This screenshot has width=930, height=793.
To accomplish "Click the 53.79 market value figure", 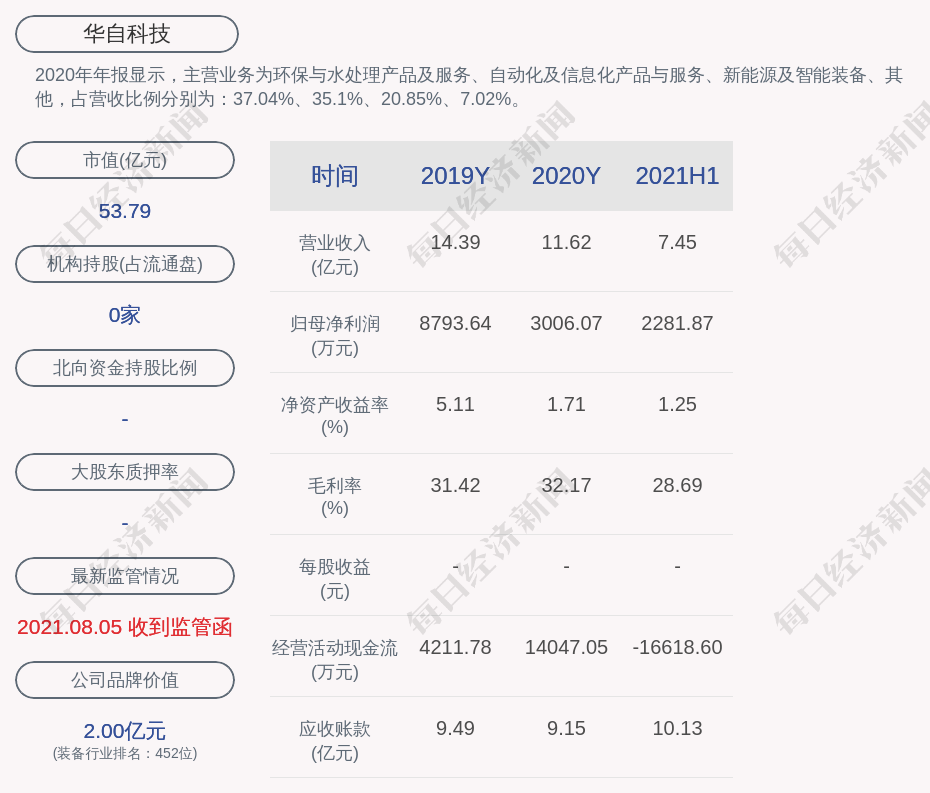I will (x=125, y=211).
